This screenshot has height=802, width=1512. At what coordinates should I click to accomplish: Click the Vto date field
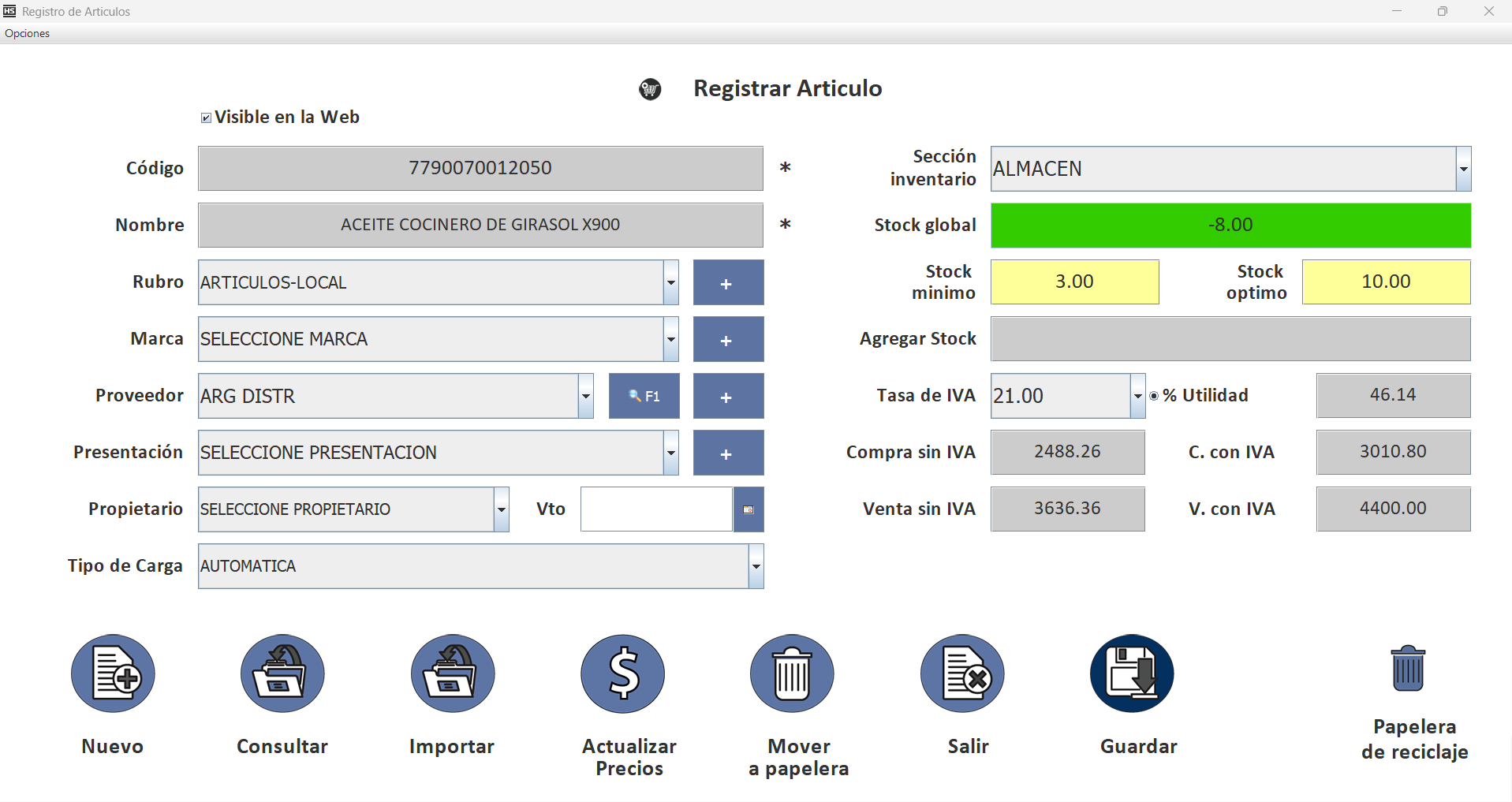[656, 509]
